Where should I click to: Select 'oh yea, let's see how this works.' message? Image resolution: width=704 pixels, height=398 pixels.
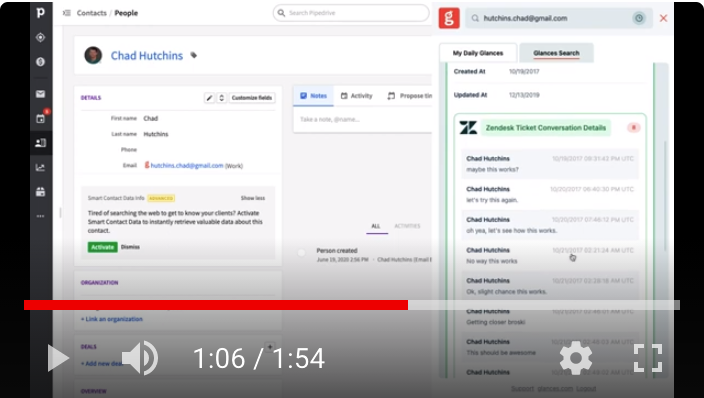550,225
